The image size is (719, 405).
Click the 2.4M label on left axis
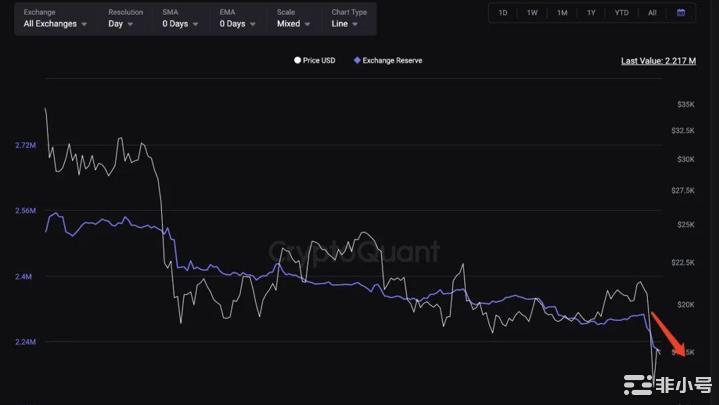[26, 276]
